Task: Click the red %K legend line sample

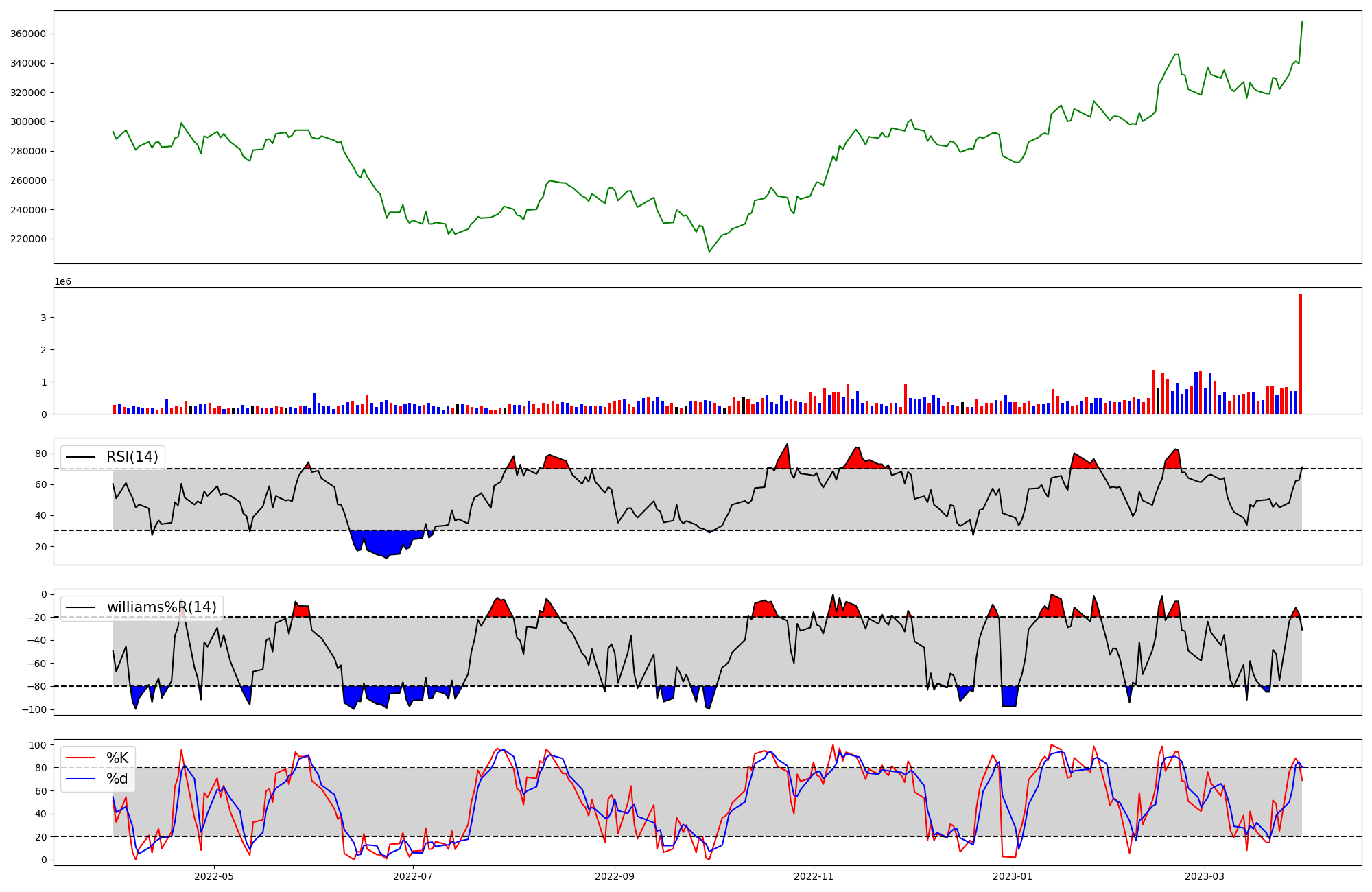Action: pyautogui.click(x=81, y=758)
